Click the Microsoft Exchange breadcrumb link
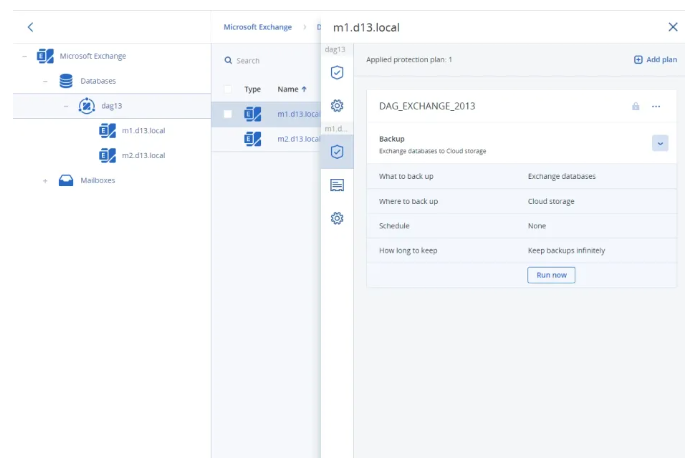The width and height of the screenshot is (691, 462). [x=258, y=27]
